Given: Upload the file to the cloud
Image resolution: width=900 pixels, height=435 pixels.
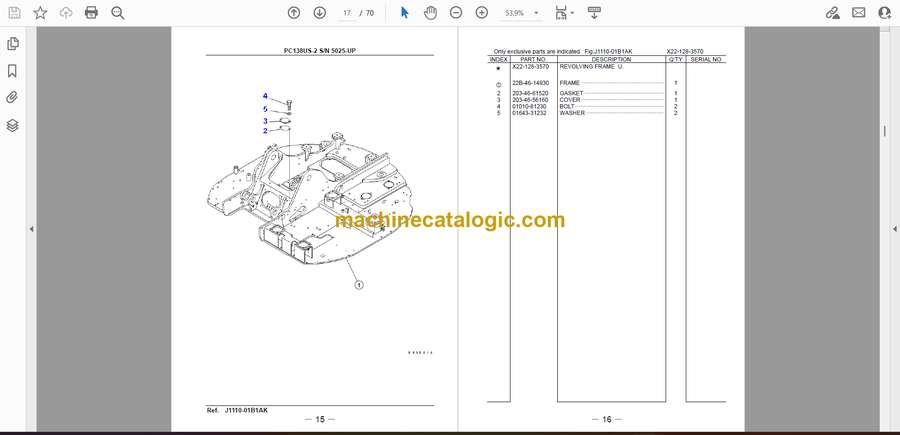Looking at the screenshot, I should 66,13.
